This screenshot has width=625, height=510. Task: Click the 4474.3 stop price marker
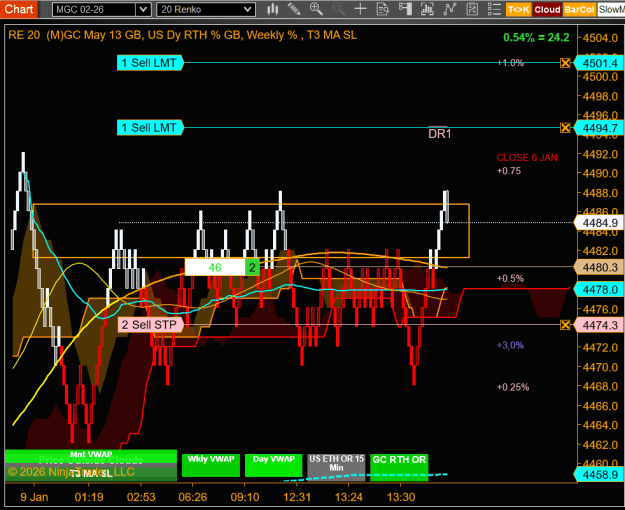599,325
